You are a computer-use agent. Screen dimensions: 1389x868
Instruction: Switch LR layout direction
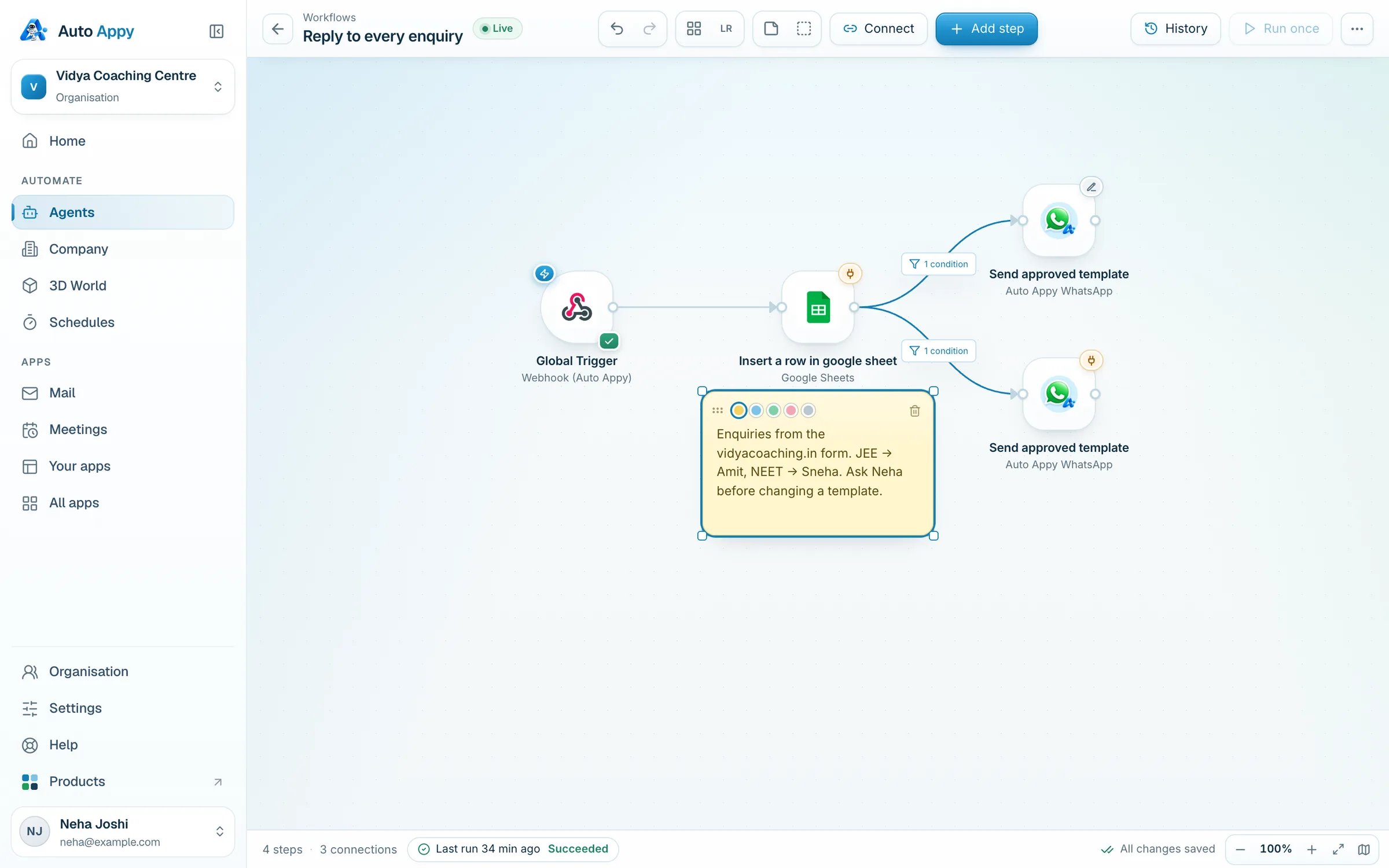coord(726,29)
